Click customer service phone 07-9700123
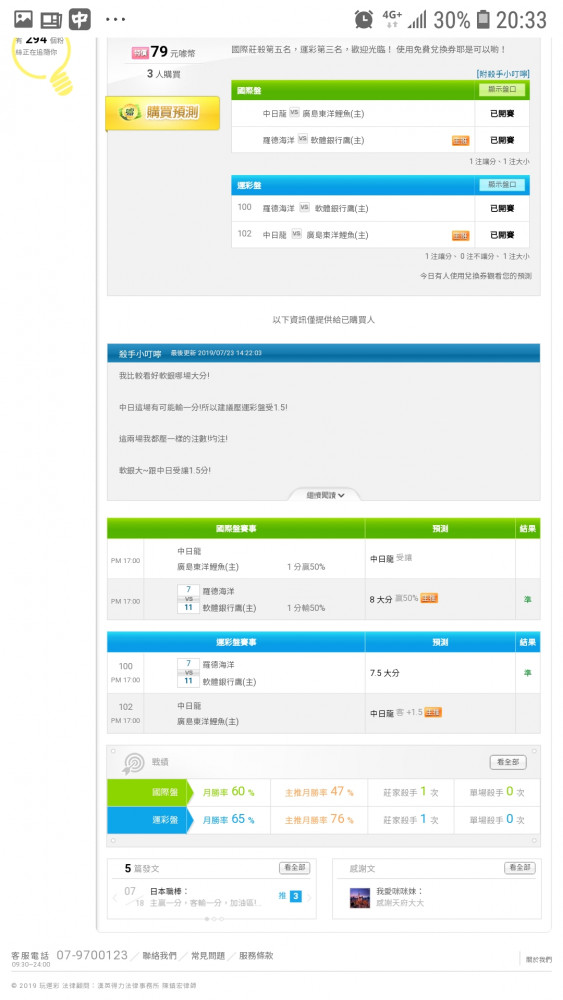 click(x=92, y=955)
